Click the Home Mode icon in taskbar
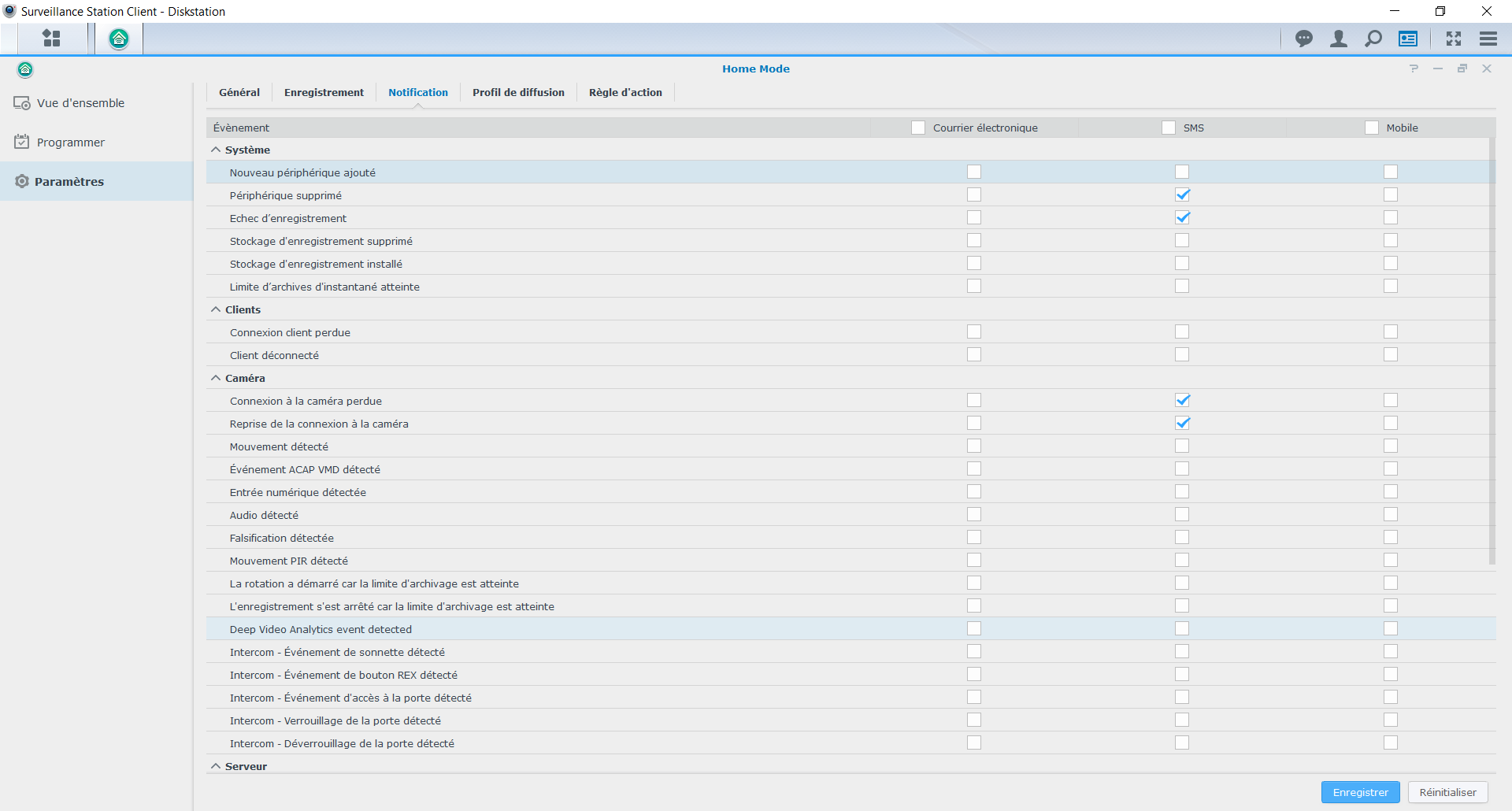The width and height of the screenshot is (1512, 811). 119,39
